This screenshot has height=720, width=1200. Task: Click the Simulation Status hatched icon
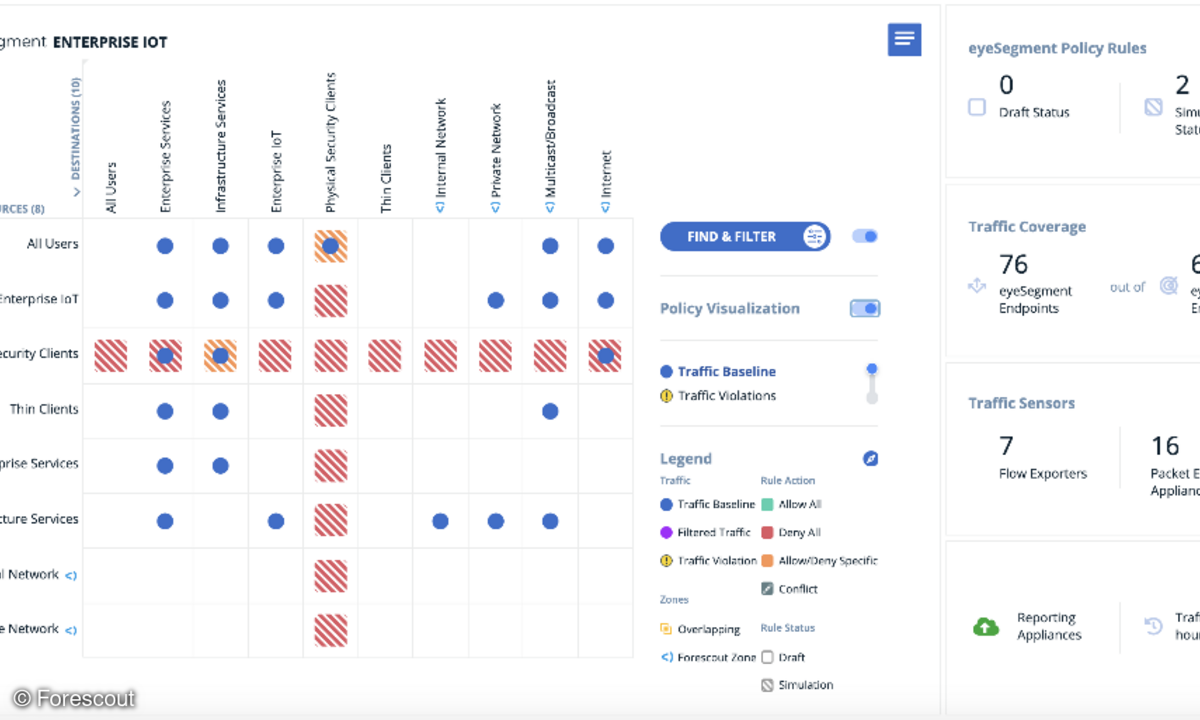(x=1153, y=107)
